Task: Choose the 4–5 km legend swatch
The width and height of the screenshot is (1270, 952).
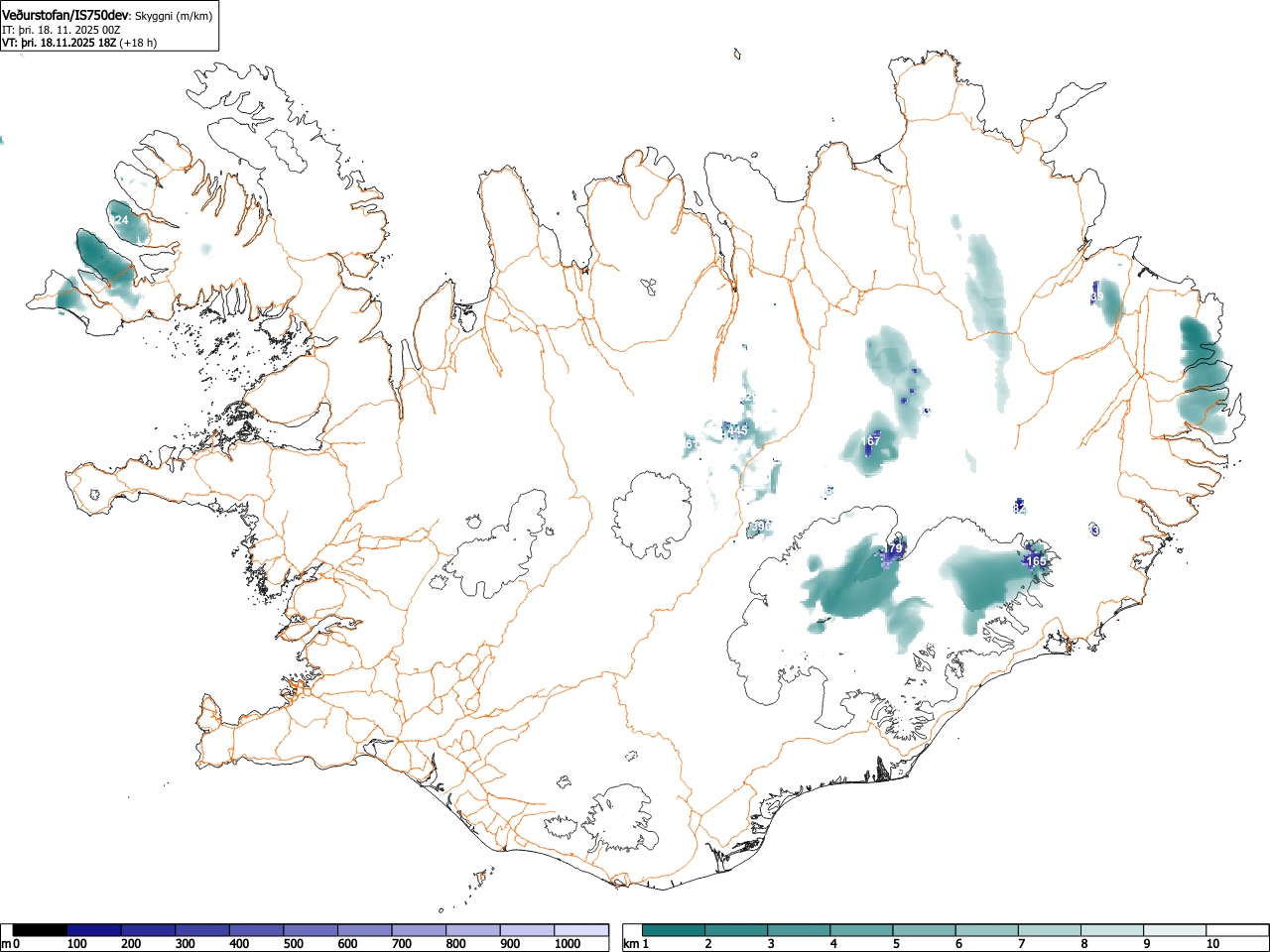Action: [861, 930]
